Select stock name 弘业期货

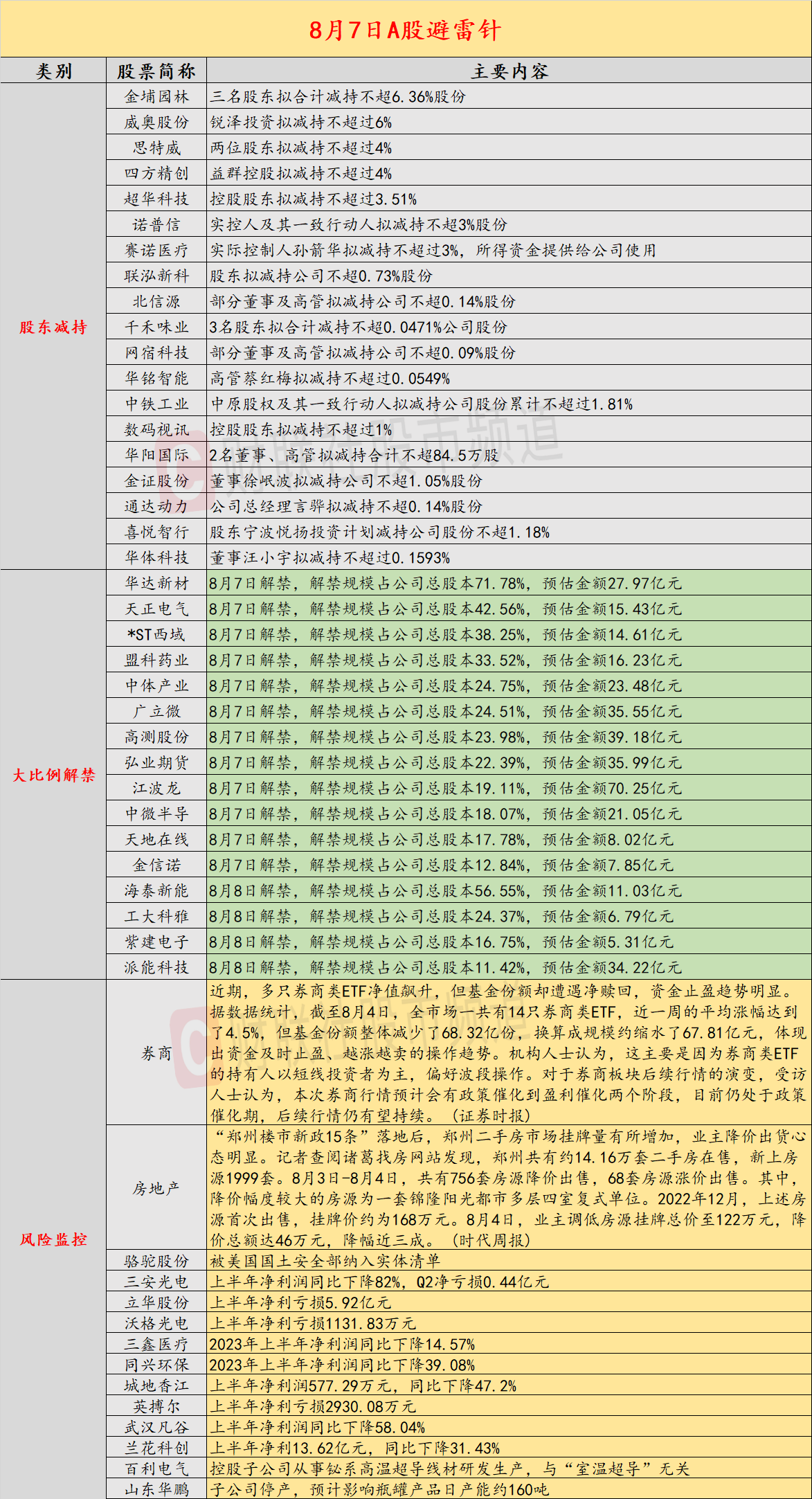point(156,762)
